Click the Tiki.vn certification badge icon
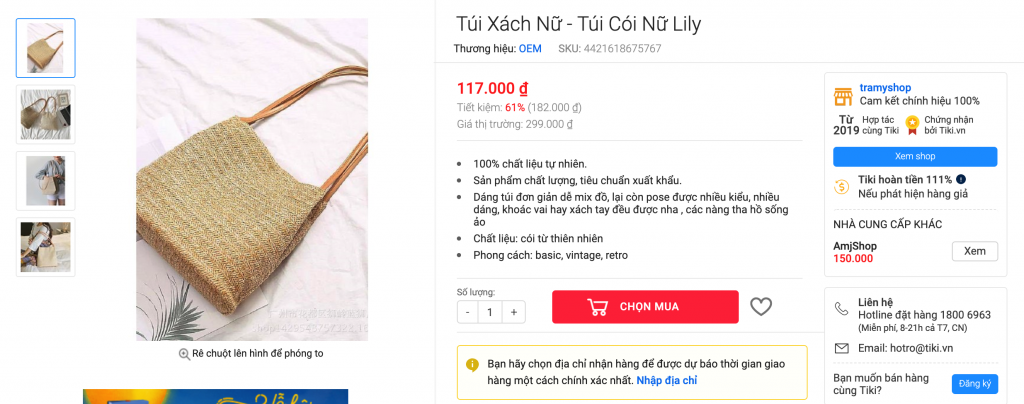The width and height of the screenshot is (1024, 404). [912, 125]
